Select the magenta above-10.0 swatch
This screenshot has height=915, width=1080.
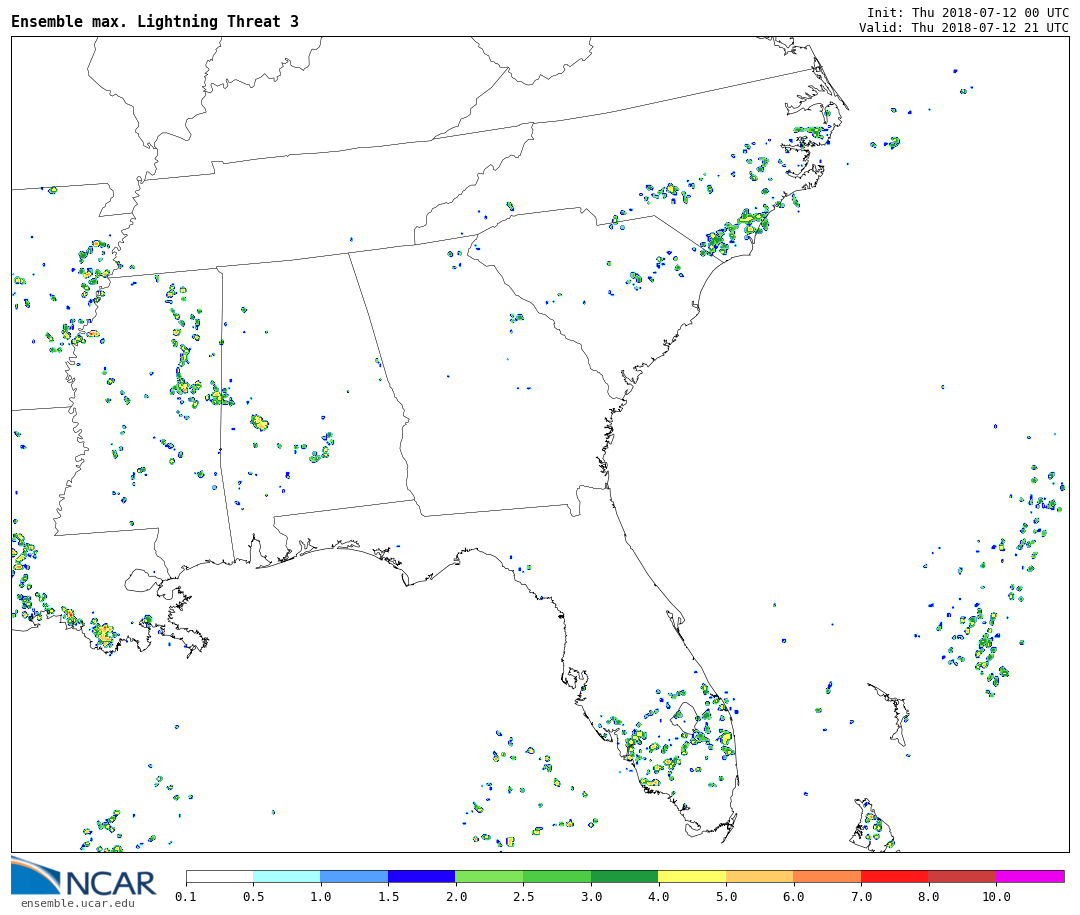click(1030, 876)
